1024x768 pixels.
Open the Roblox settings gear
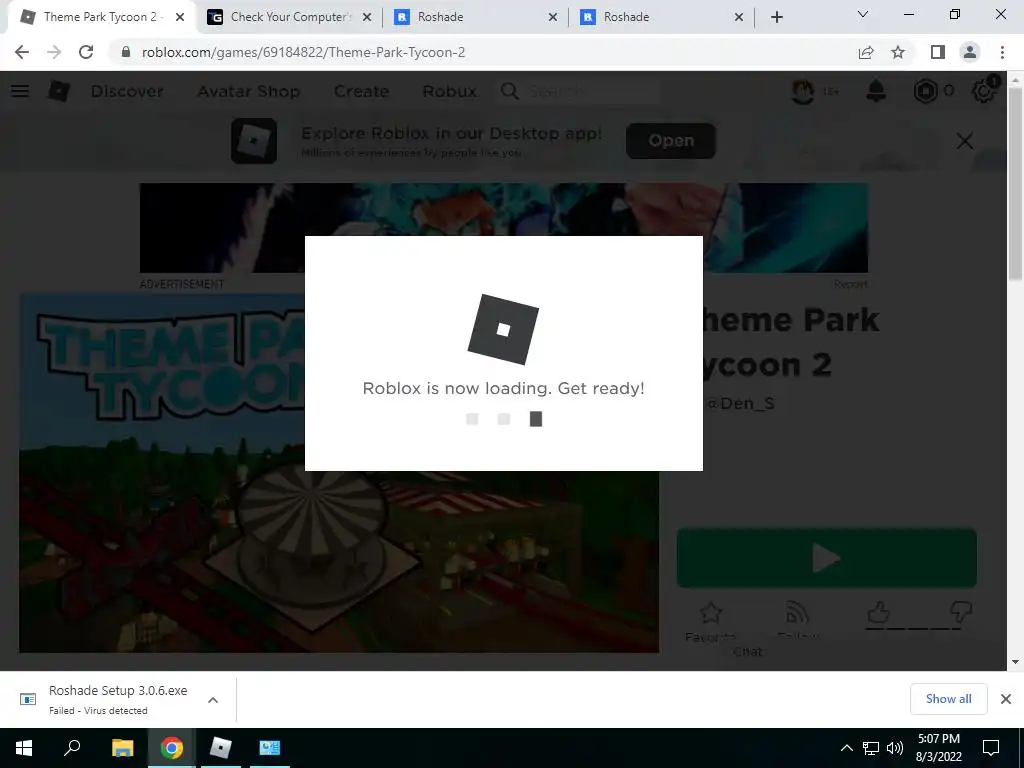[x=983, y=91]
